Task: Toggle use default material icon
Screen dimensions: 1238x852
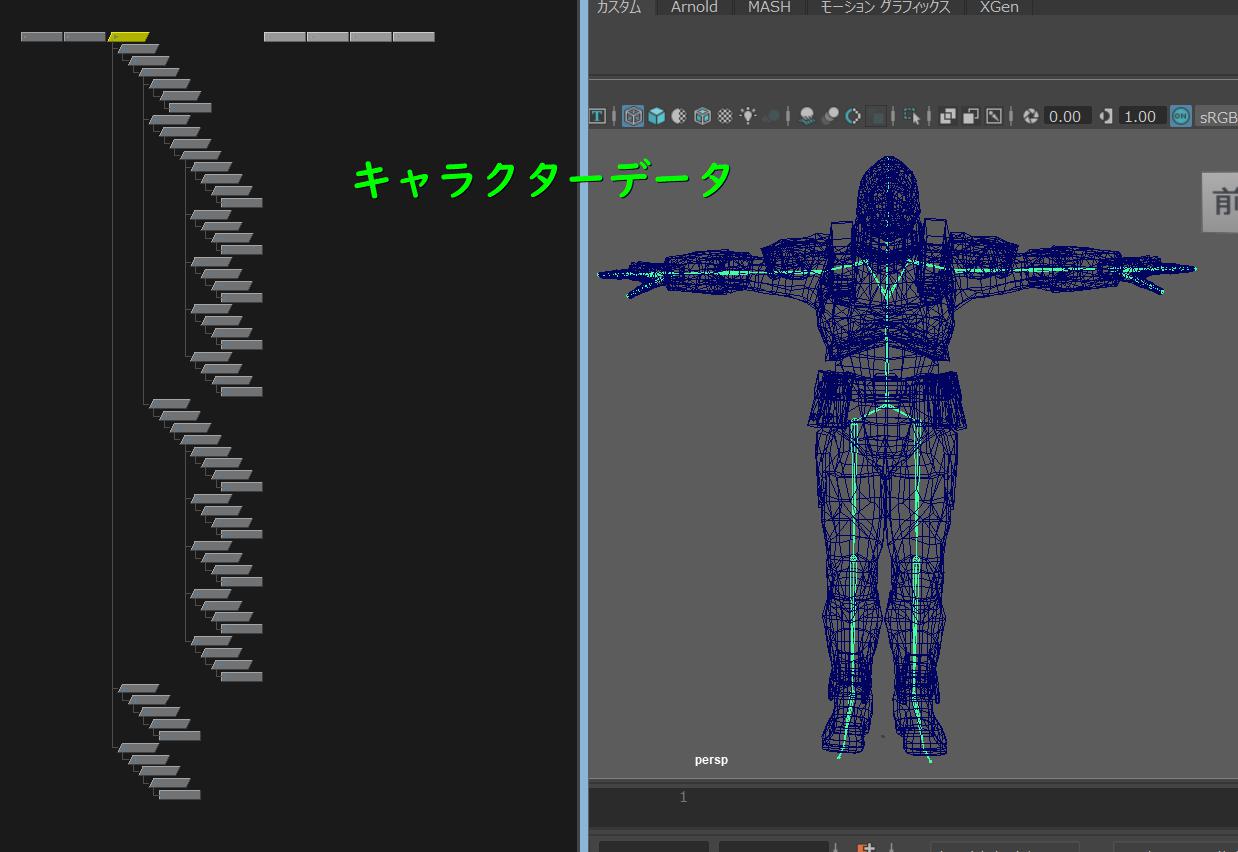Action: point(679,116)
